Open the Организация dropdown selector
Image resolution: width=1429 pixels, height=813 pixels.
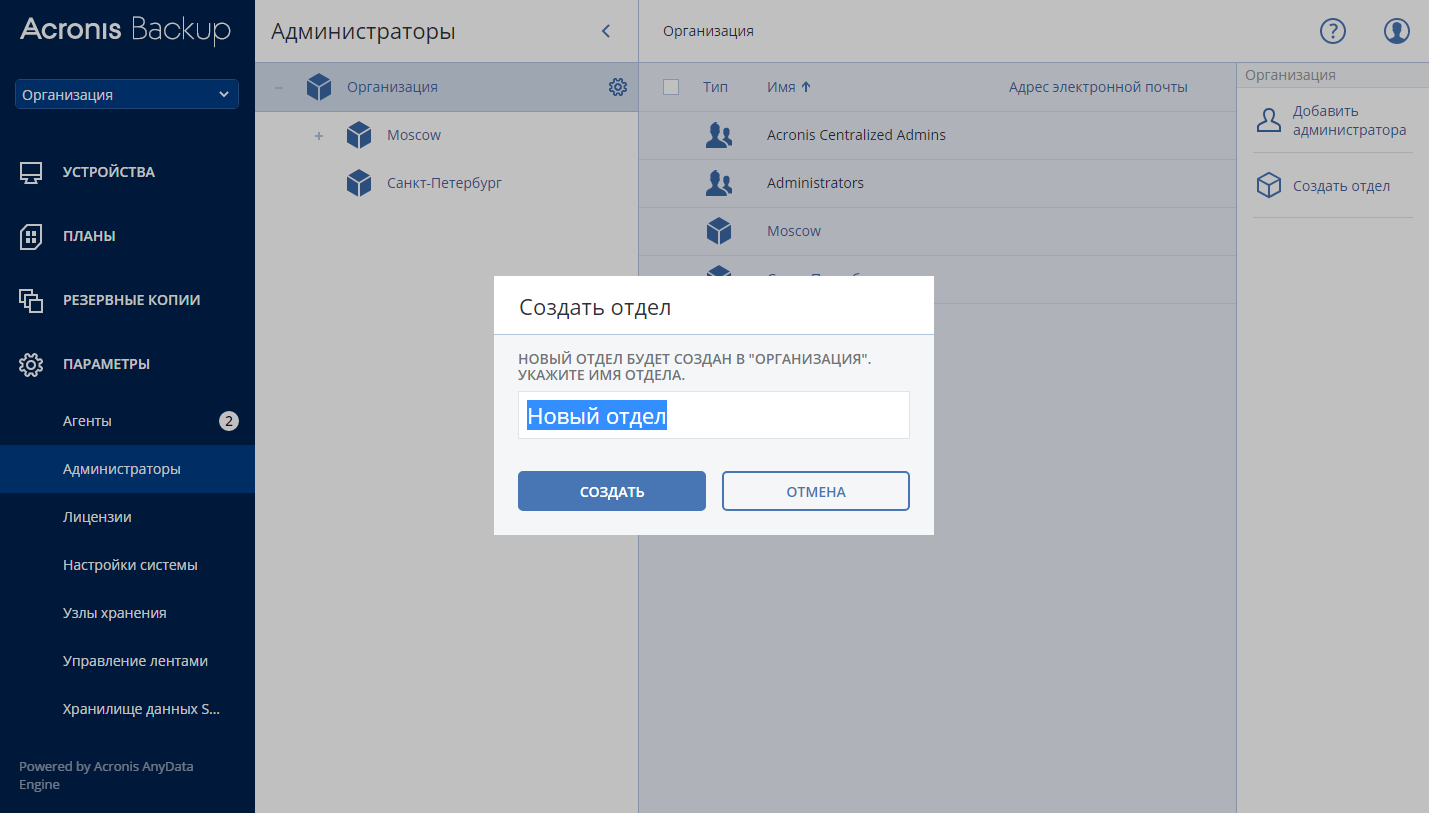[126, 94]
